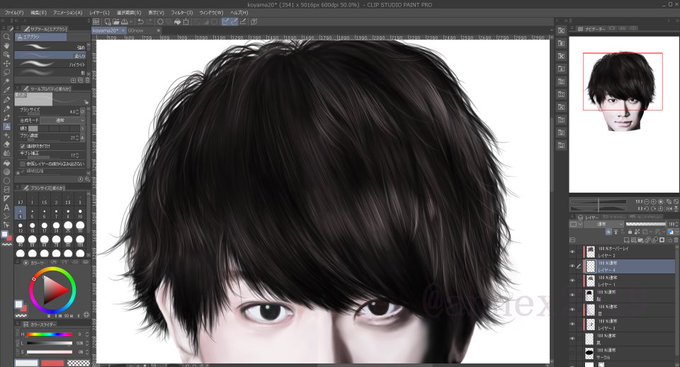
Task: Click the color wheel panel icon
Action: 26,263
